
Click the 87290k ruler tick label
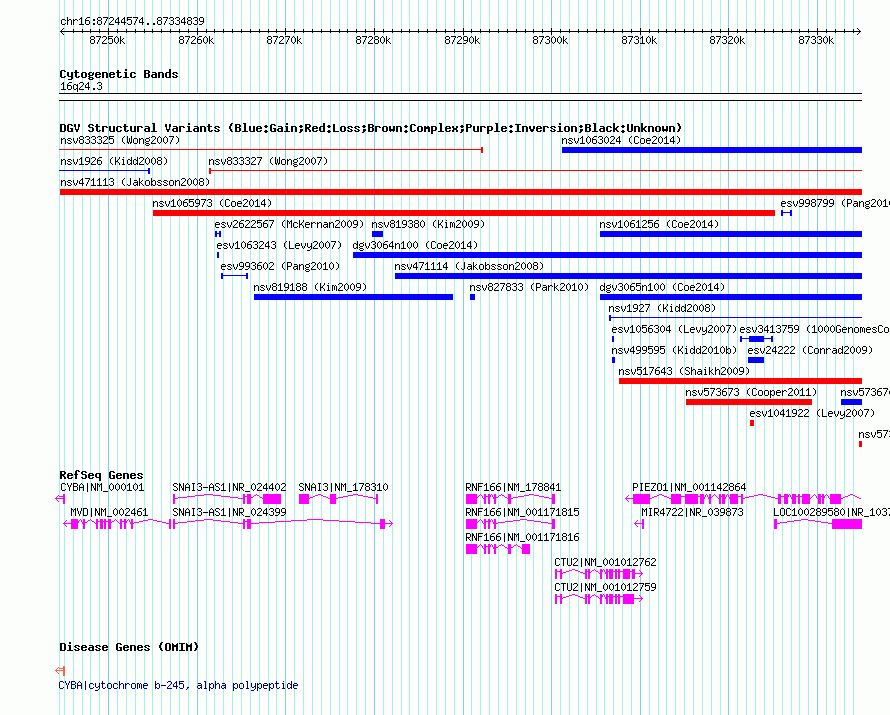point(462,40)
